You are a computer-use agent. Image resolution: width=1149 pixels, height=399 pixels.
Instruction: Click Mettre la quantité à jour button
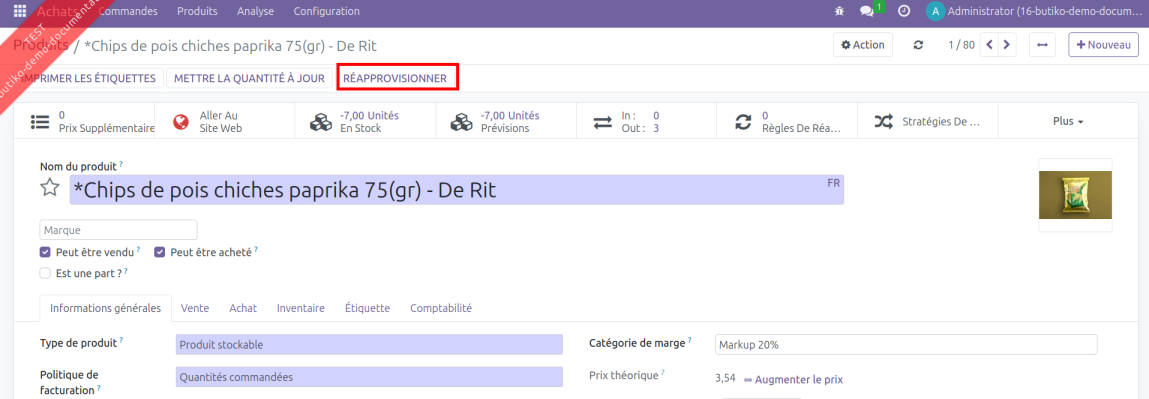click(x=249, y=78)
